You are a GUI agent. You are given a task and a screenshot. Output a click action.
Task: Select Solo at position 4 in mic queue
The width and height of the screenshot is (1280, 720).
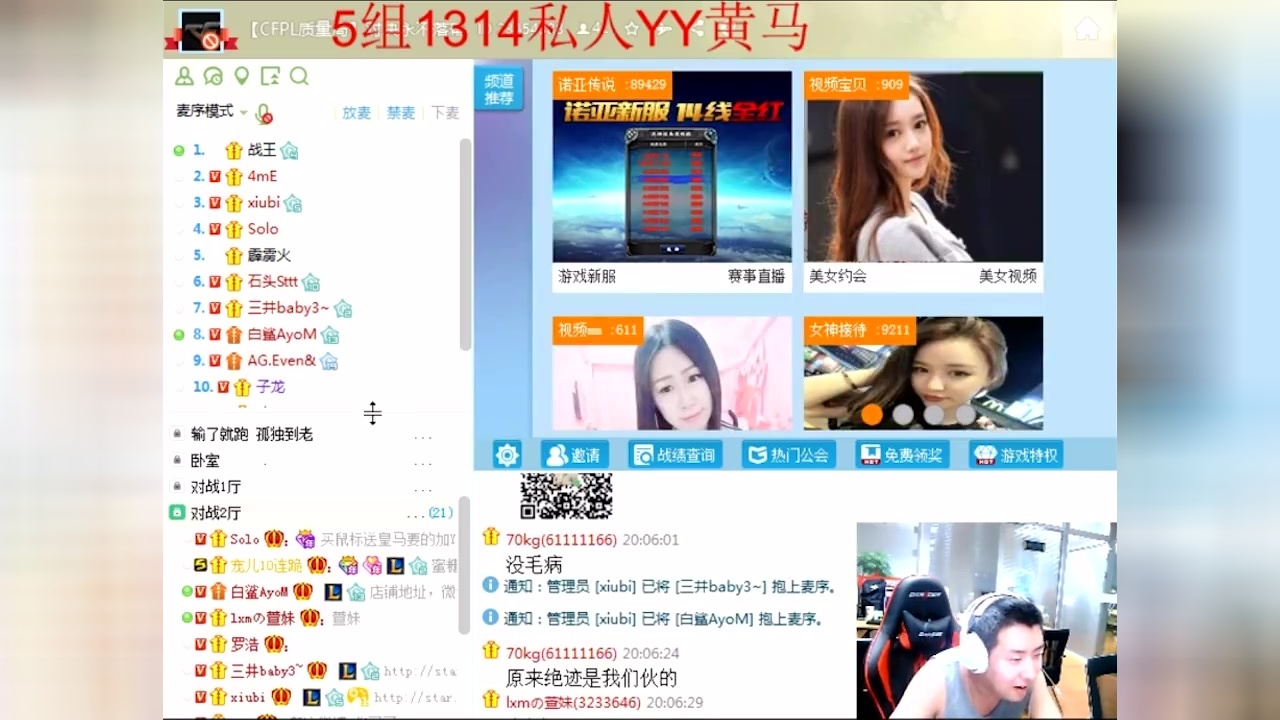pyautogui.click(x=263, y=229)
